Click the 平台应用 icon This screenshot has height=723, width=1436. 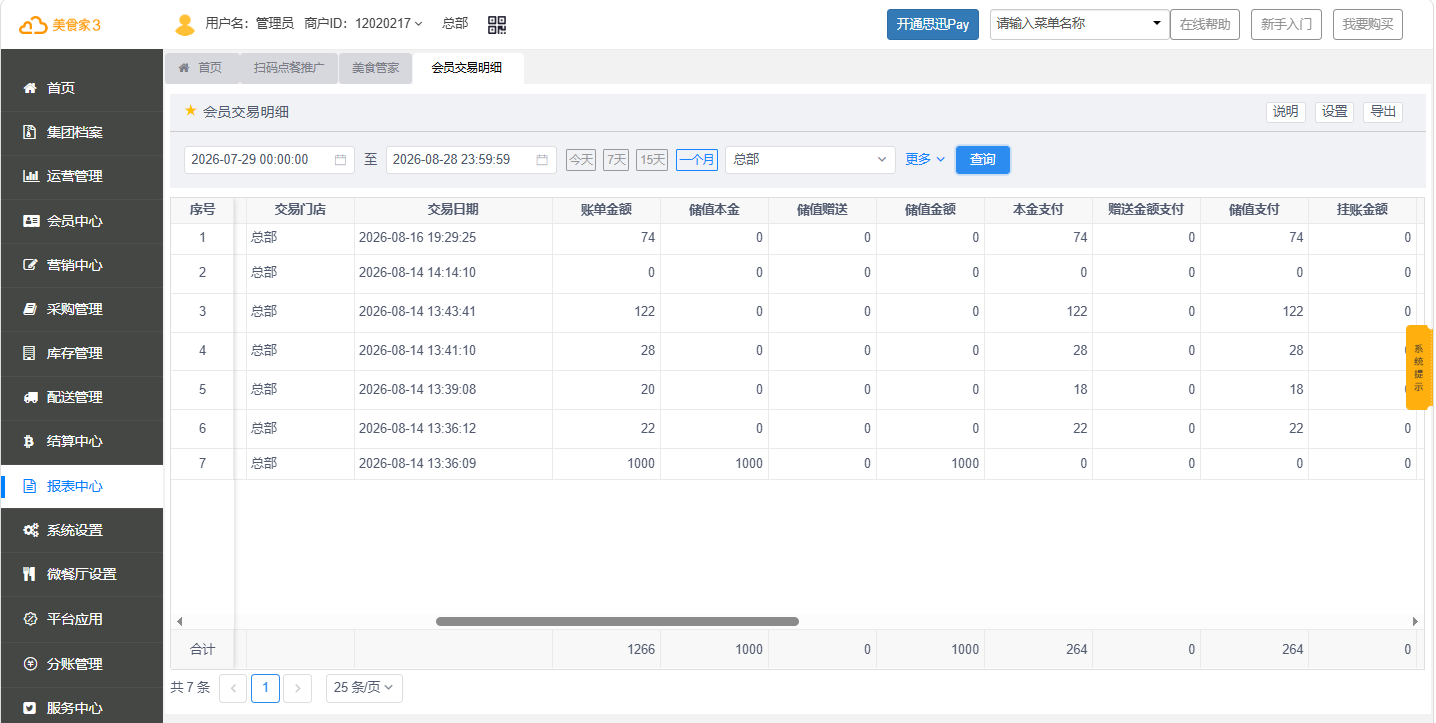[30, 619]
